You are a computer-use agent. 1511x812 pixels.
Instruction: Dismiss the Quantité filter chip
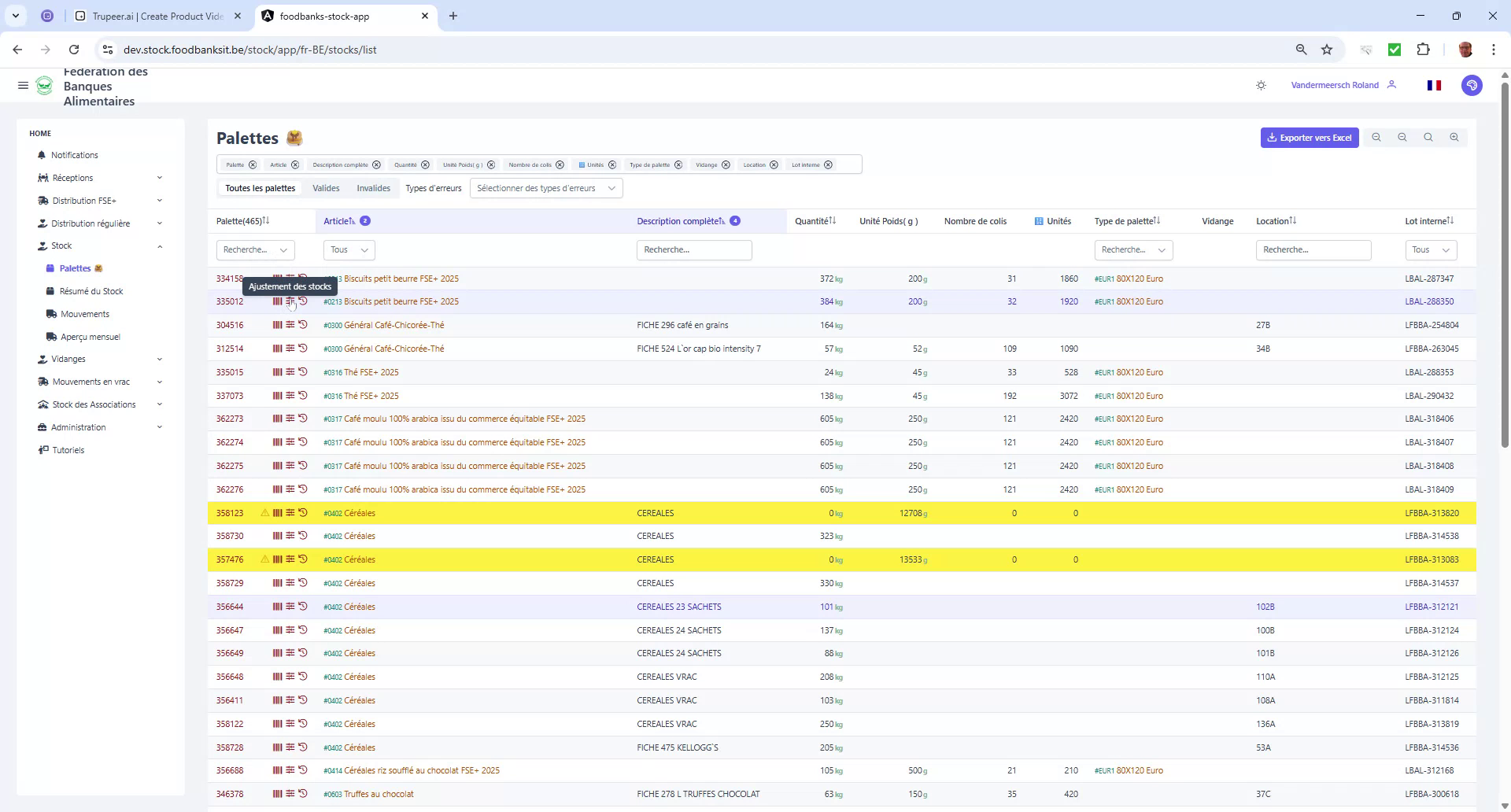click(x=425, y=164)
